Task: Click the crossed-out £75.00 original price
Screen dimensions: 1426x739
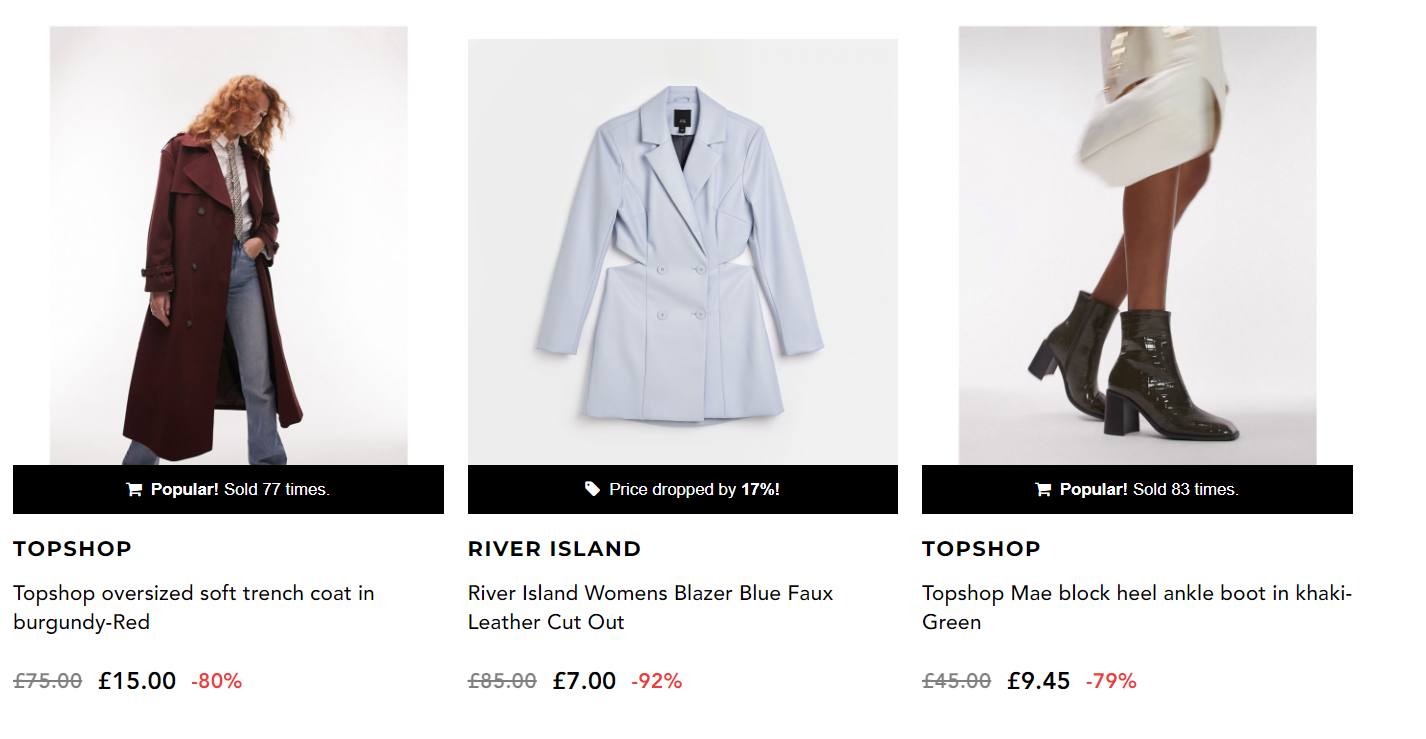Action: [x=48, y=681]
